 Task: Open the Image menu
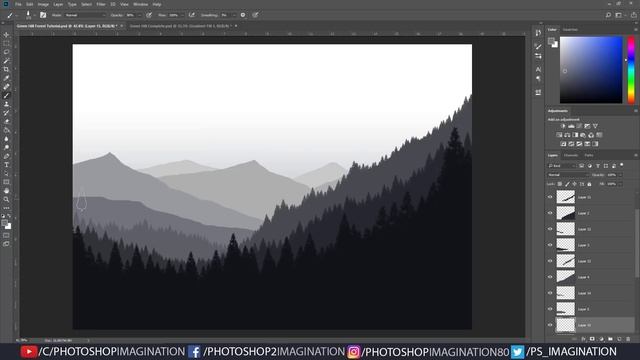click(43, 4)
